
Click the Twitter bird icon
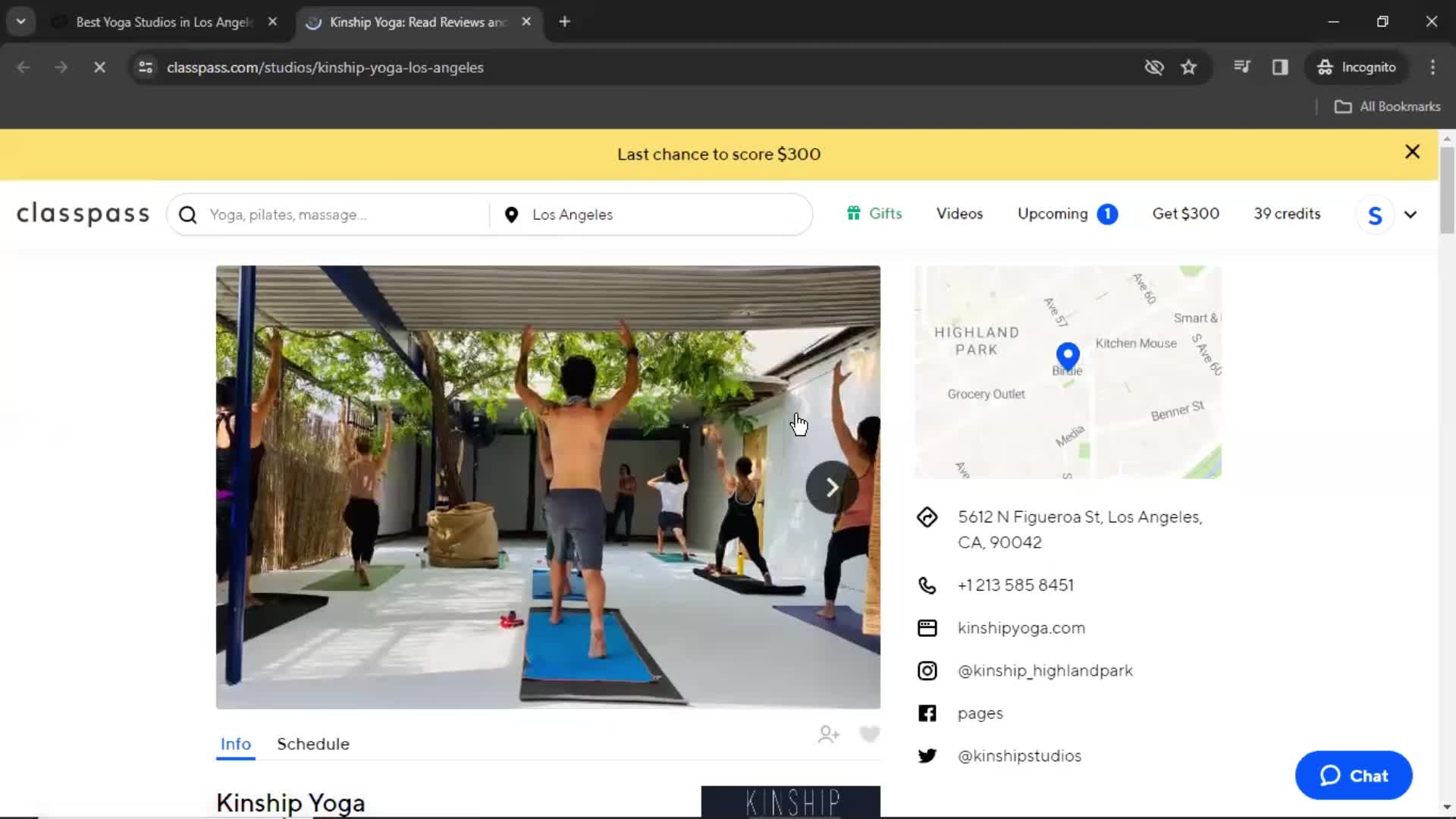pos(927,756)
